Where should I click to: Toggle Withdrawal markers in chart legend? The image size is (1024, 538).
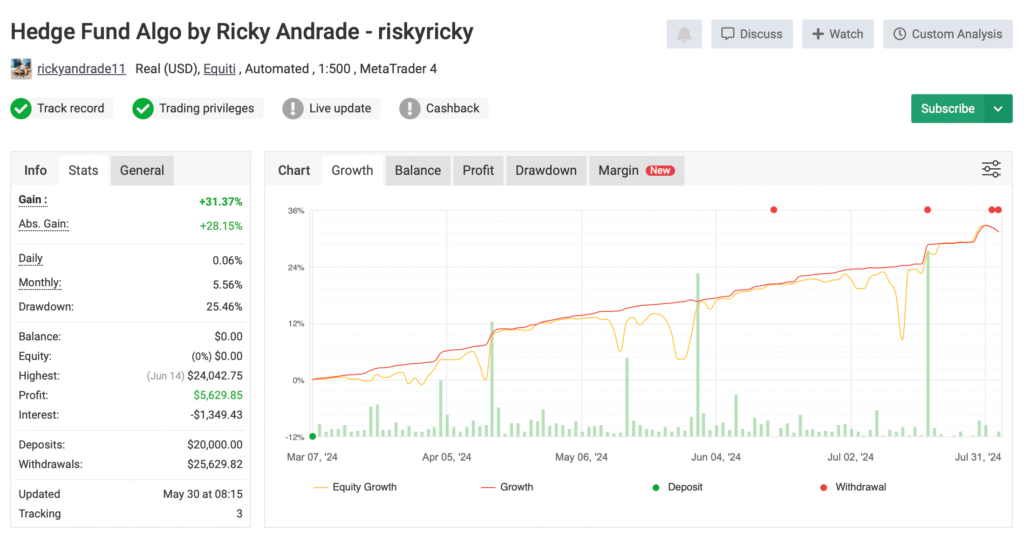pyautogui.click(x=853, y=487)
